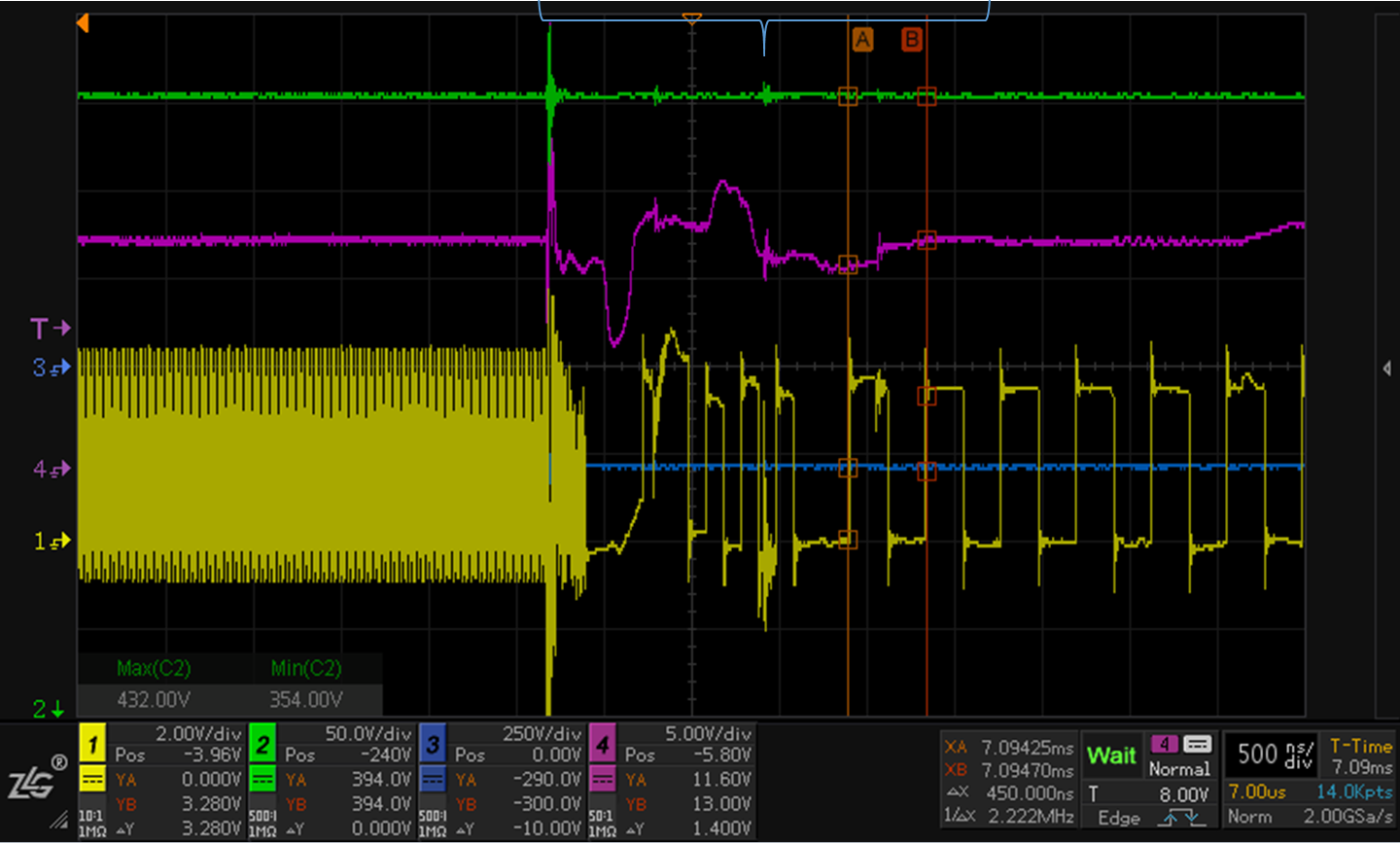Select the Channel 1 yellow badge
This screenshot has width=1400, height=843.
(x=94, y=745)
